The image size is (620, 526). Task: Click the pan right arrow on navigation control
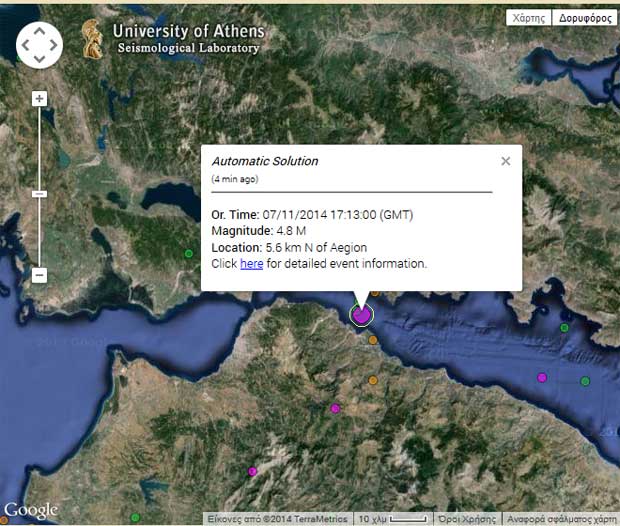[x=53, y=44]
